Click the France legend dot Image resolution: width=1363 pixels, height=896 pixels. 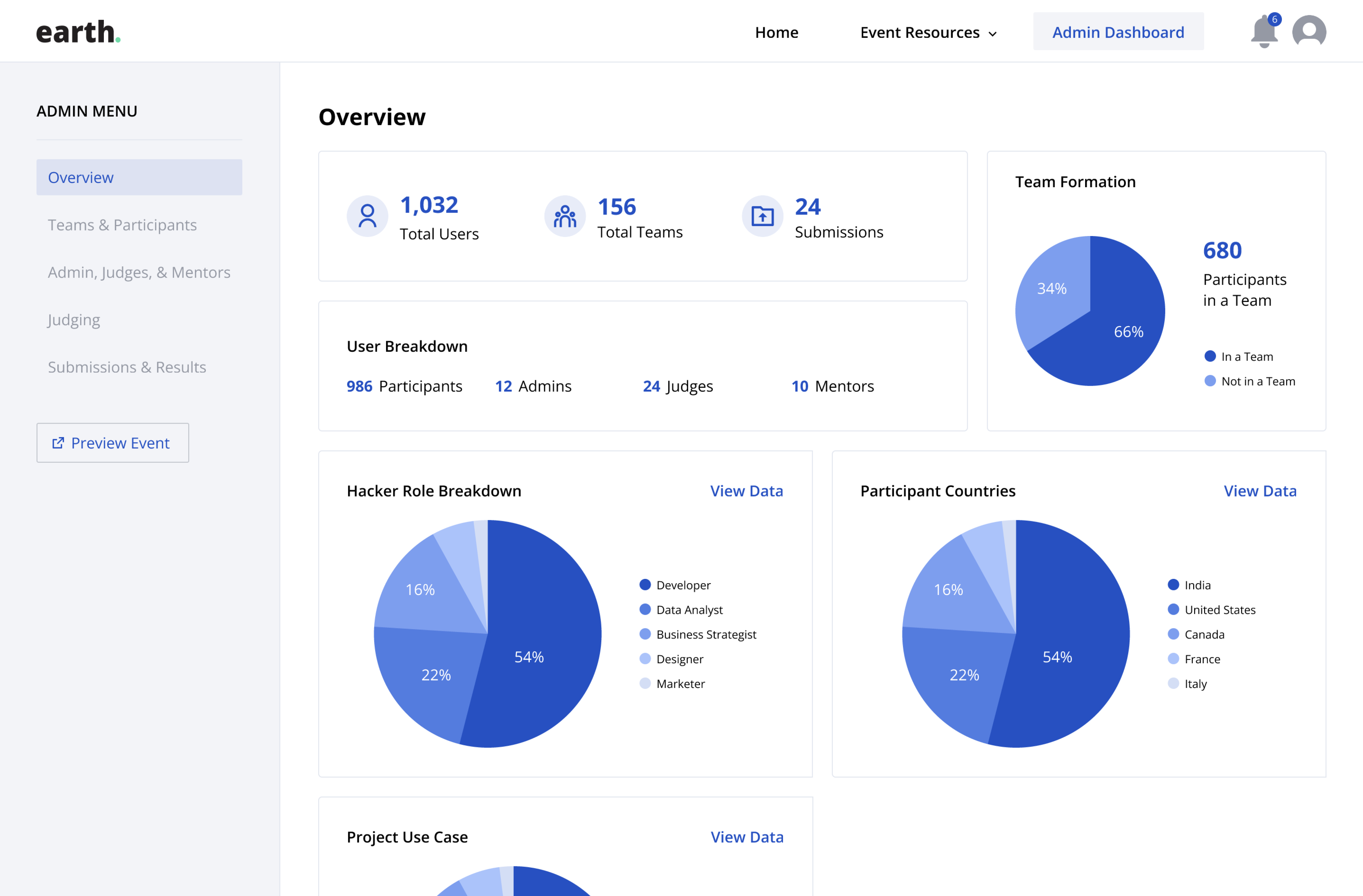pyautogui.click(x=1173, y=658)
